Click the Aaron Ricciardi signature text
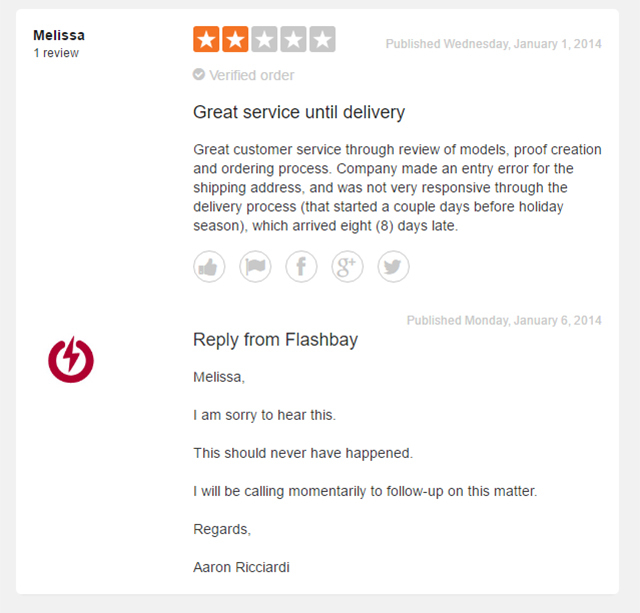The width and height of the screenshot is (640, 613). click(241, 567)
